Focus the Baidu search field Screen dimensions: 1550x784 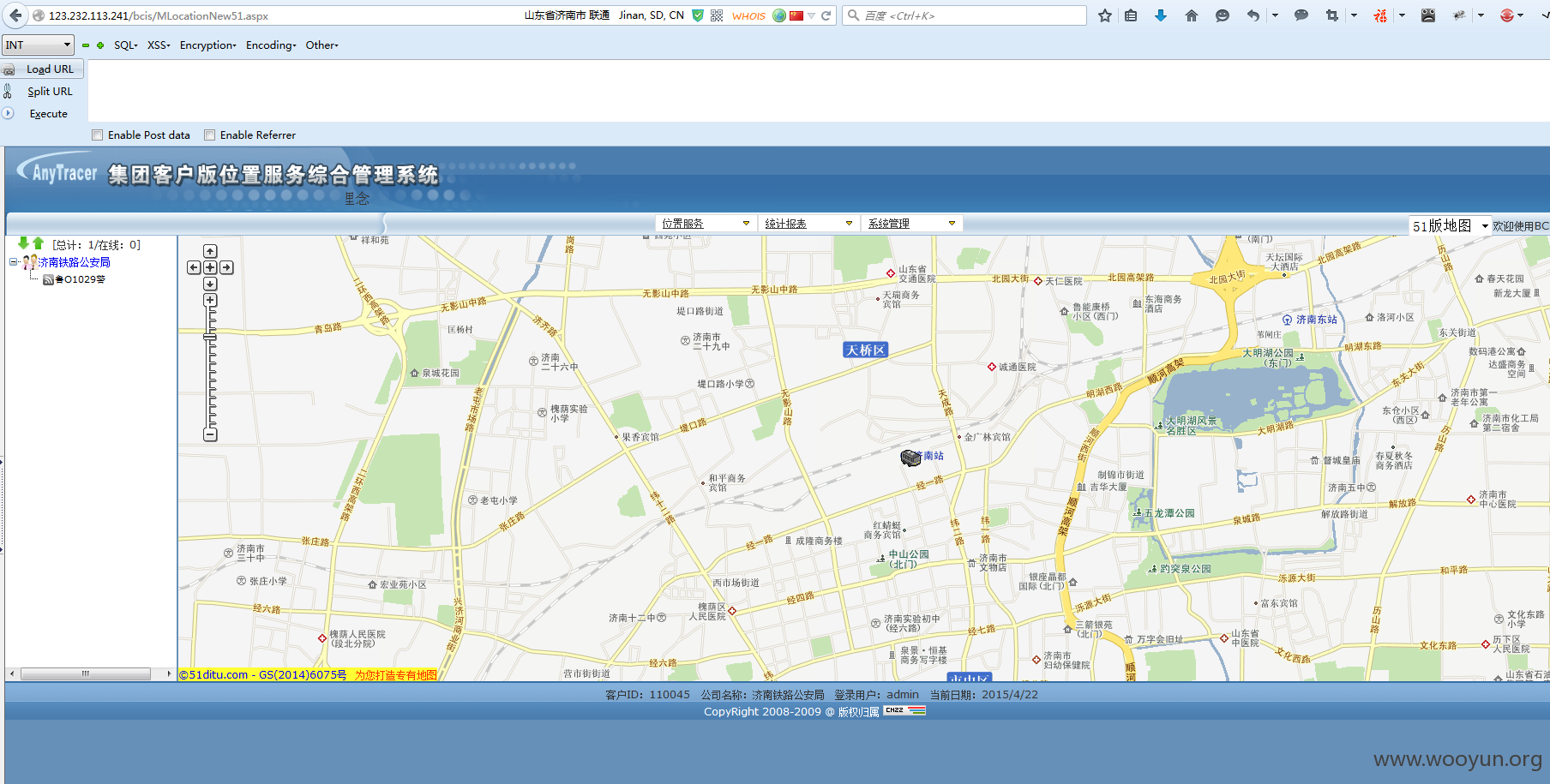(964, 15)
